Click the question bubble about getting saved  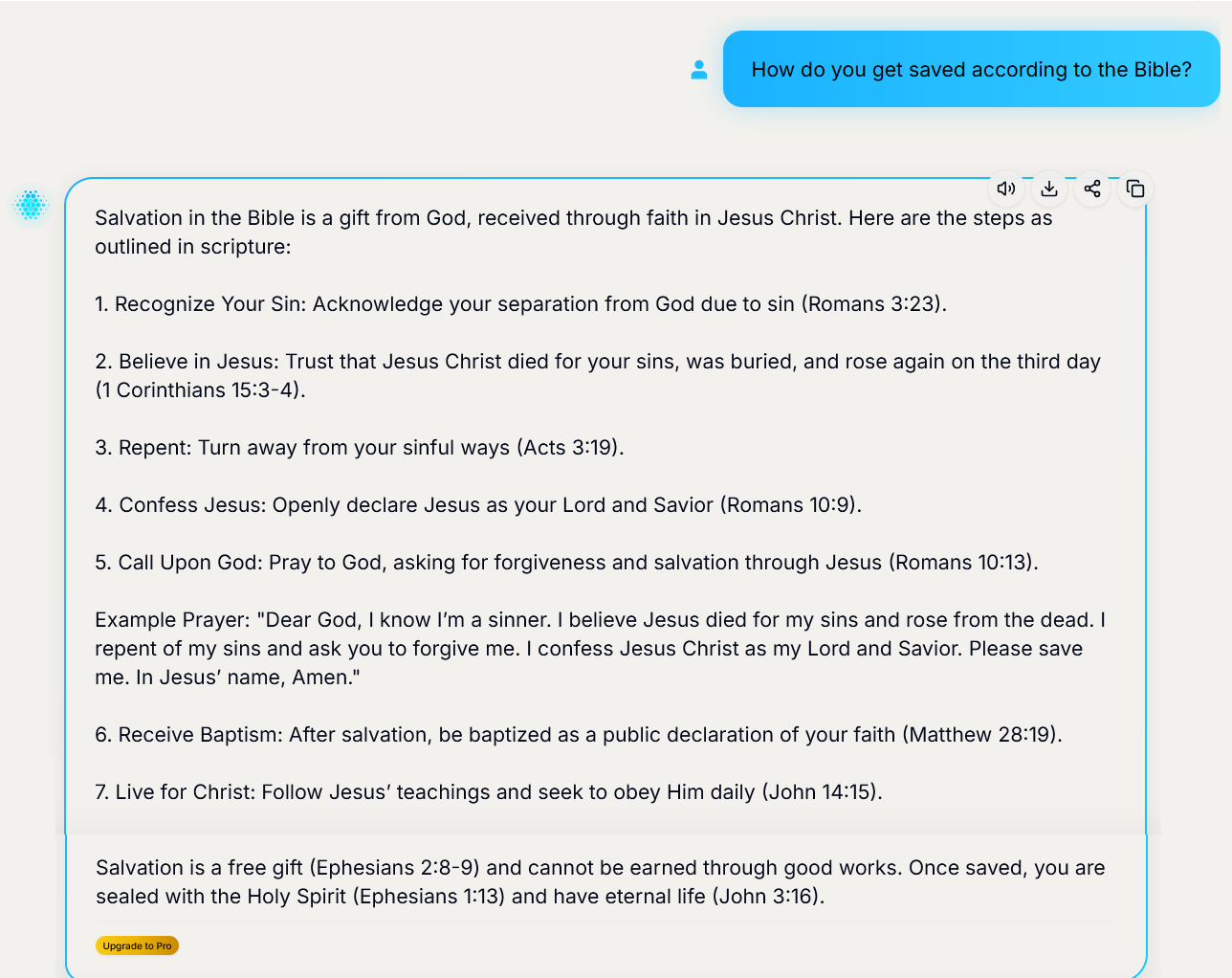971,69
